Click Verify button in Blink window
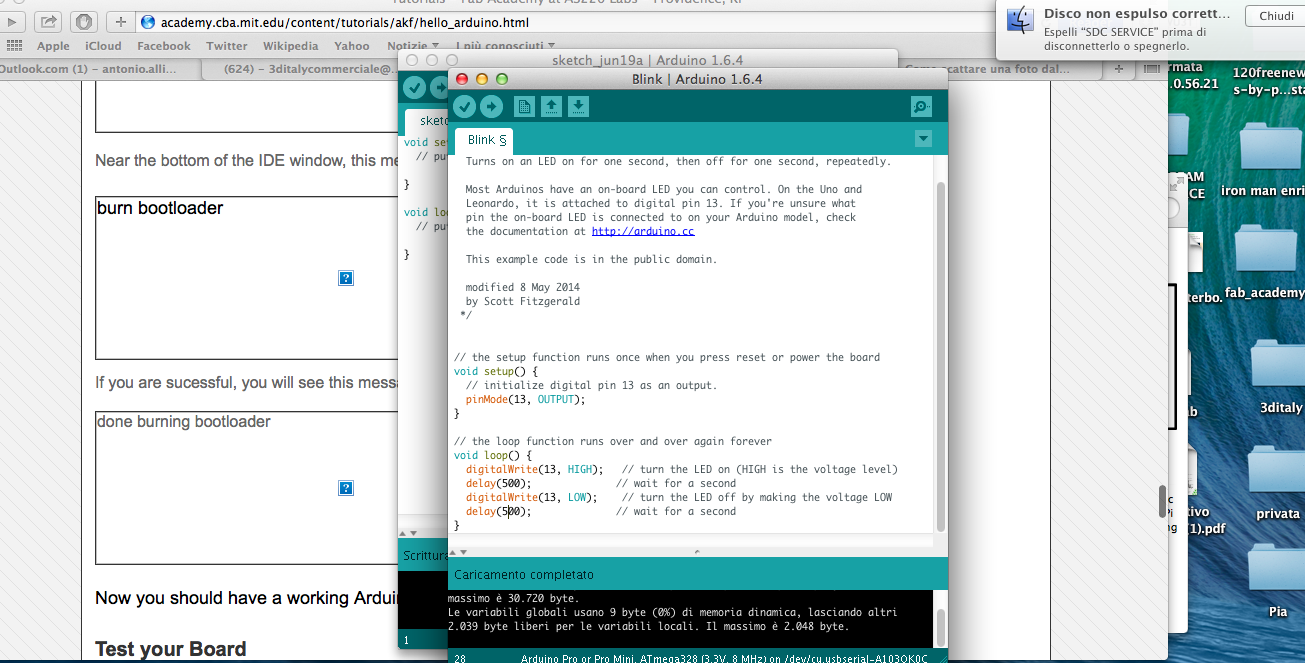1305x663 pixels. point(464,107)
